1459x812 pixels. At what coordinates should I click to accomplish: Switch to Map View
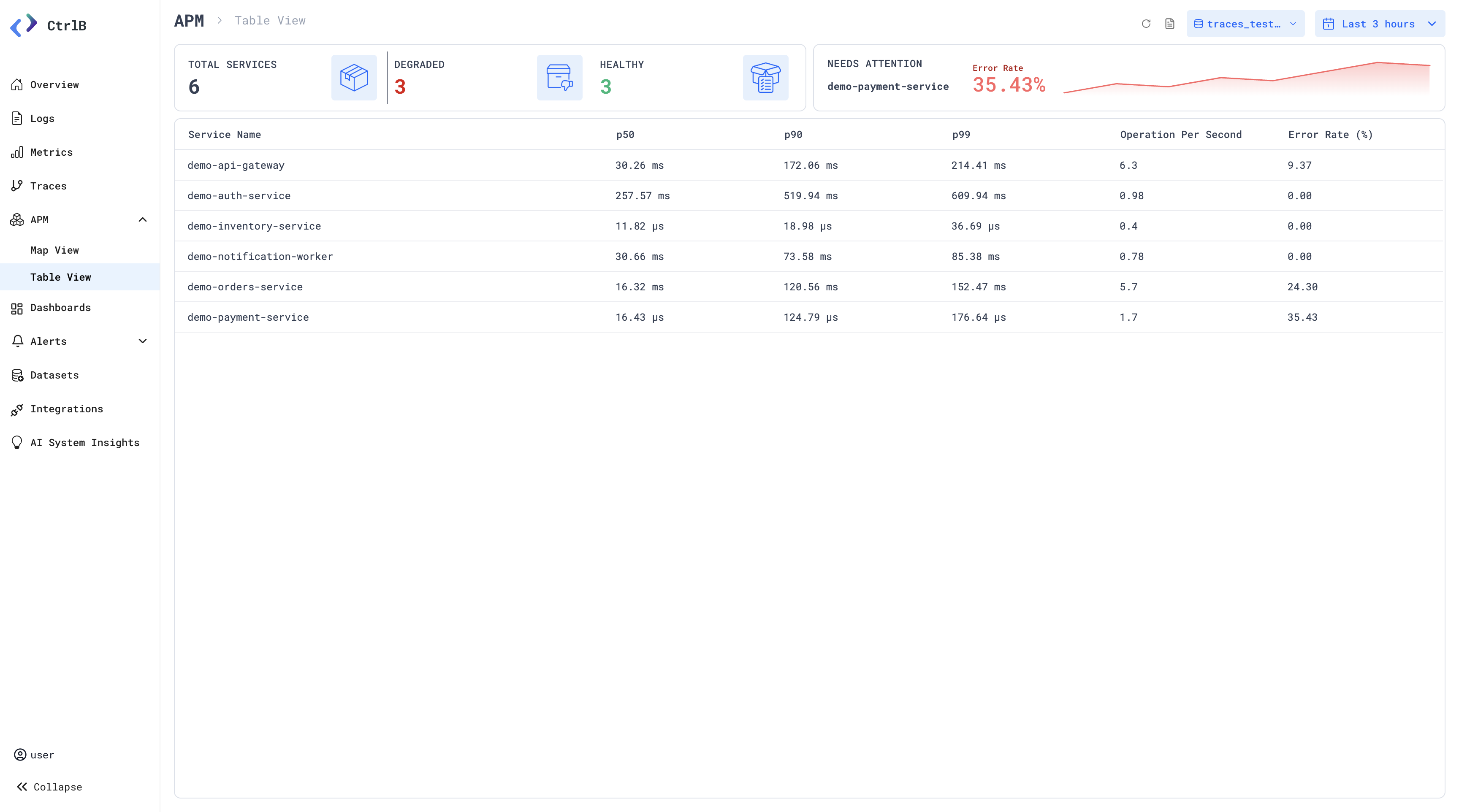pos(54,250)
